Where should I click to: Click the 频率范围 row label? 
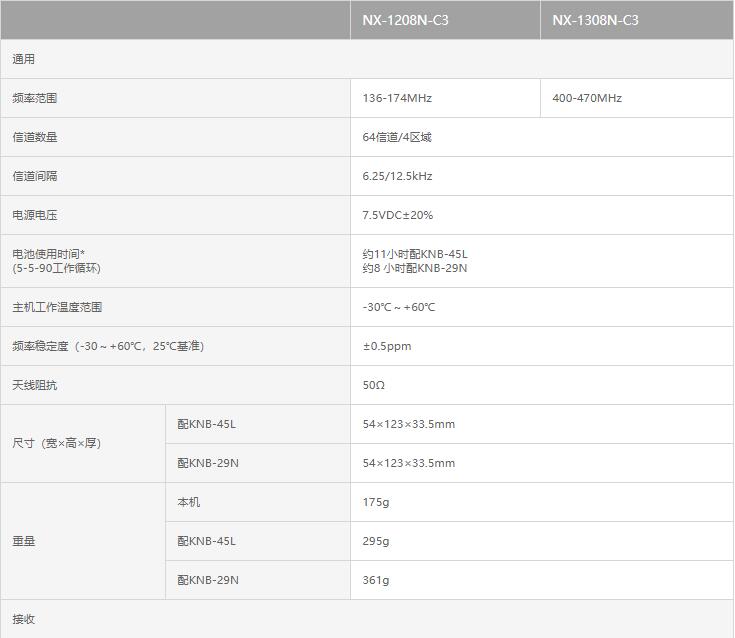pos(35,98)
